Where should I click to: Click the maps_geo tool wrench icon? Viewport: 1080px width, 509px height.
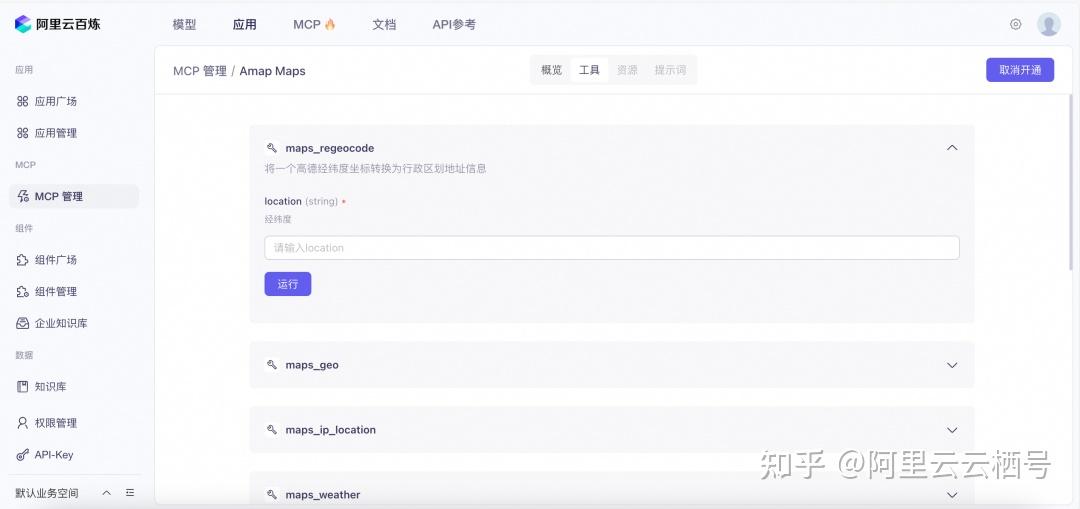pyautogui.click(x=271, y=365)
